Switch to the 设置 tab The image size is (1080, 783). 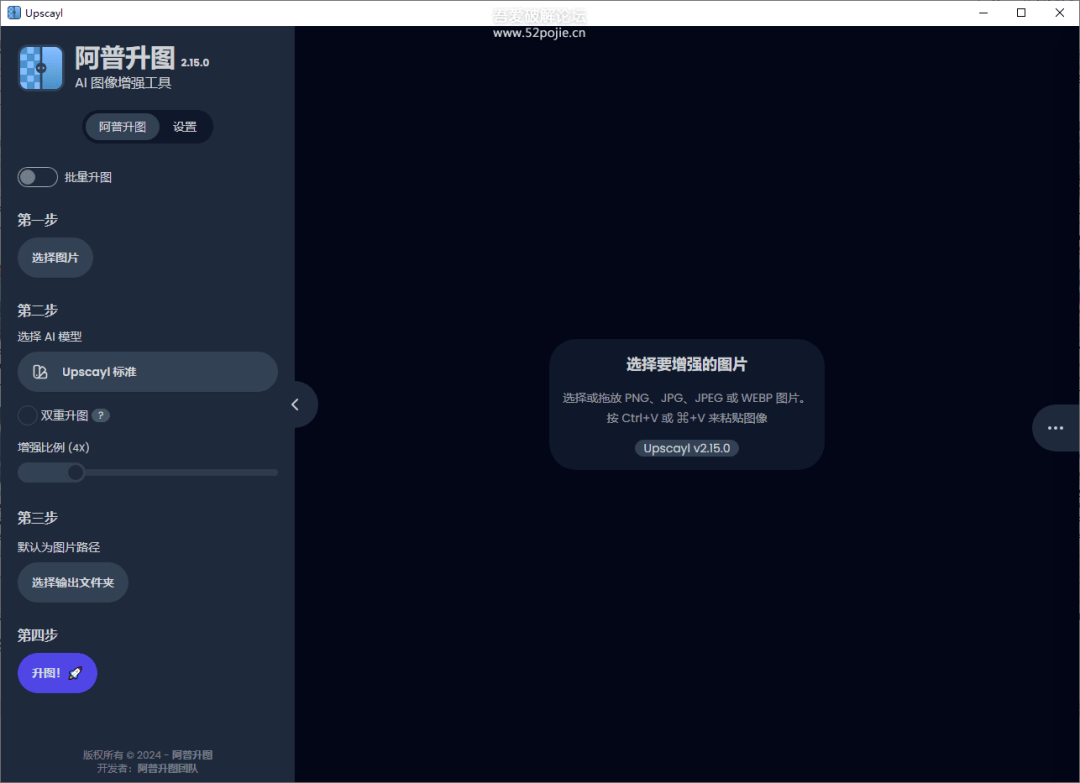pyautogui.click(x=185, y=127)
